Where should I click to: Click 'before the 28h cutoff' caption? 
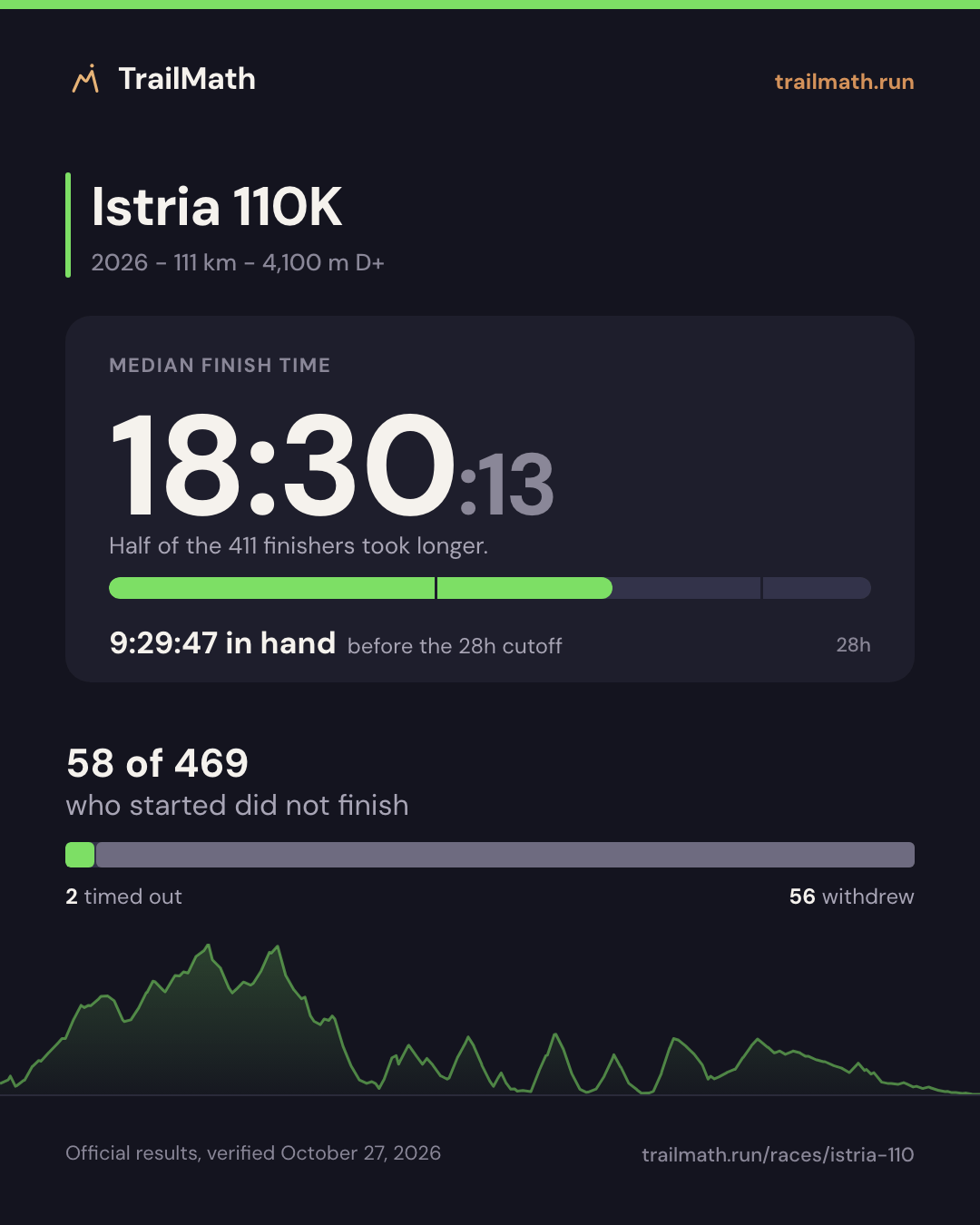[x=455, y=646]
